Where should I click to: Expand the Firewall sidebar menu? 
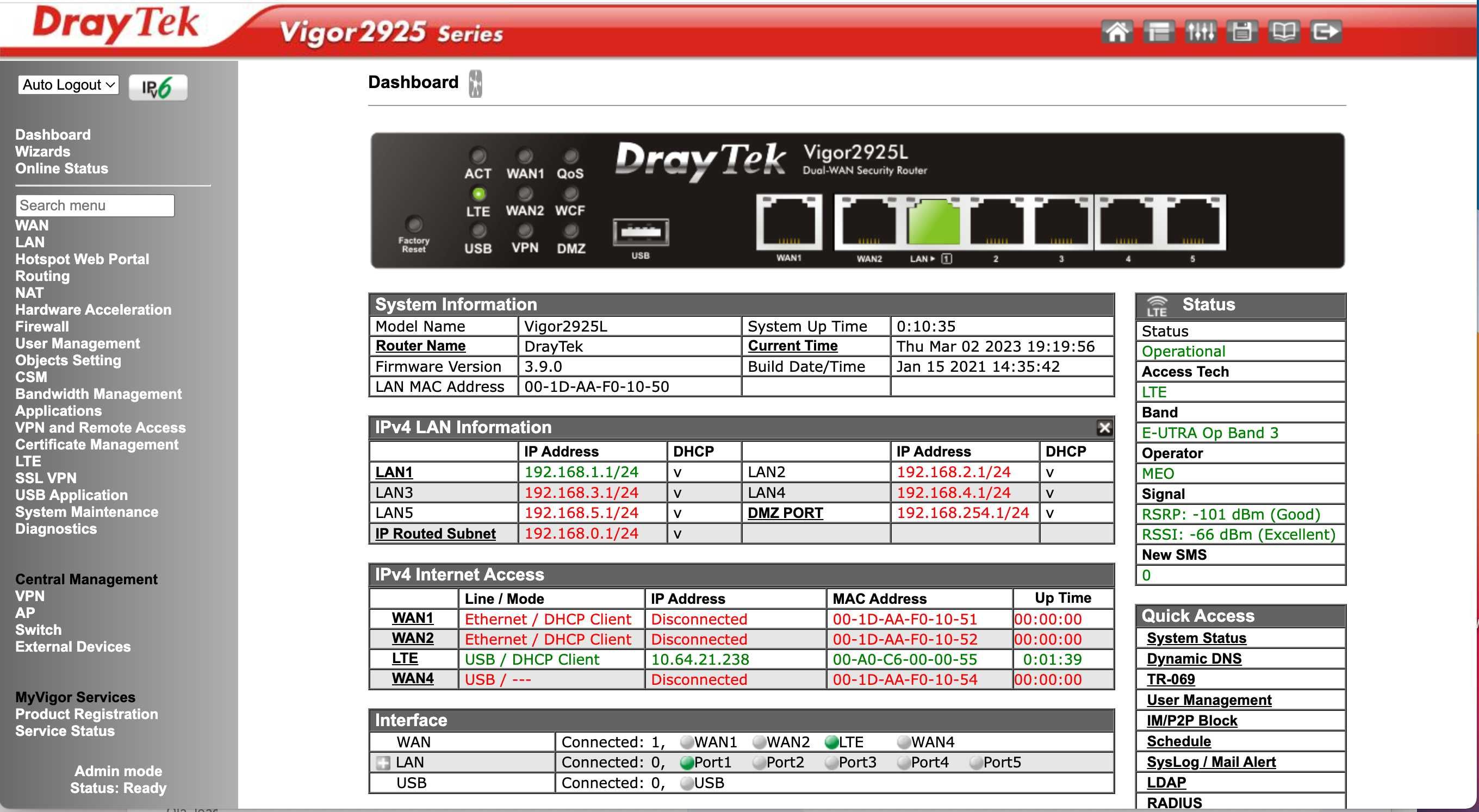coord(42,327)
